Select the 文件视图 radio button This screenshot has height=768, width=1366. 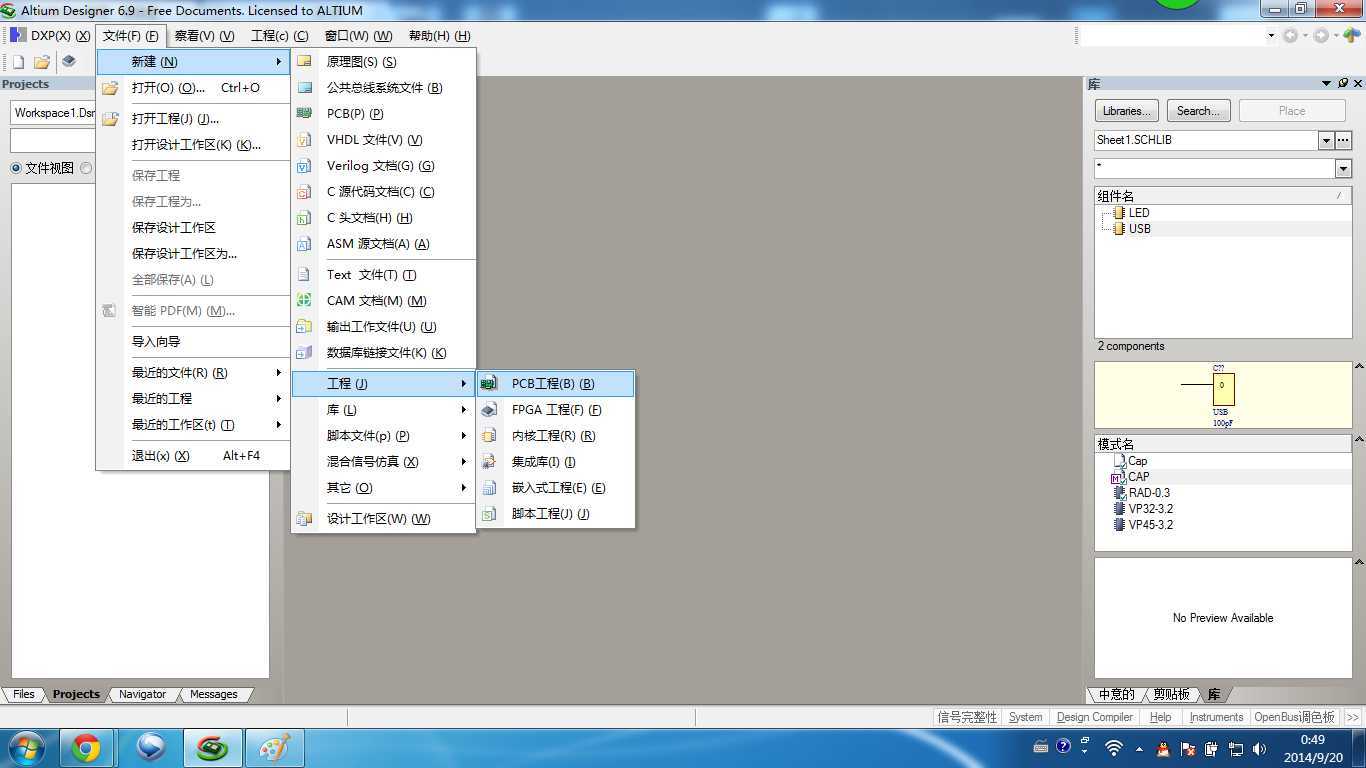[16, 168]
